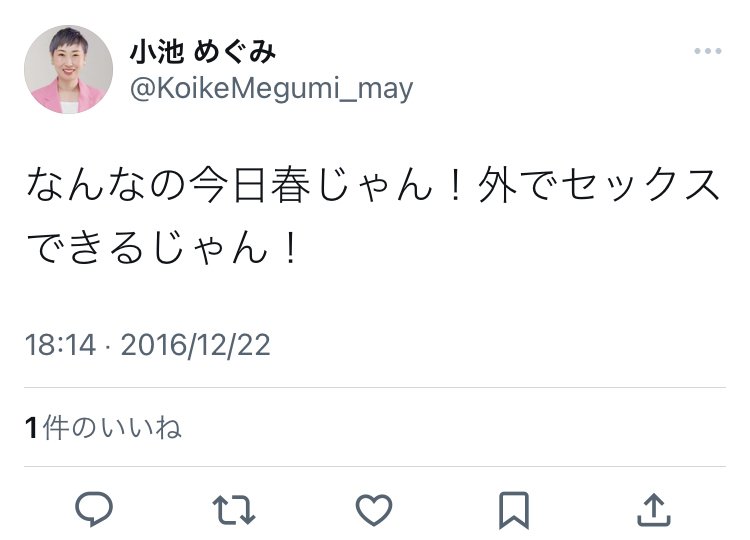Open the profile avatar photo
Screen dimensions: 750x540
click(68, 69)
